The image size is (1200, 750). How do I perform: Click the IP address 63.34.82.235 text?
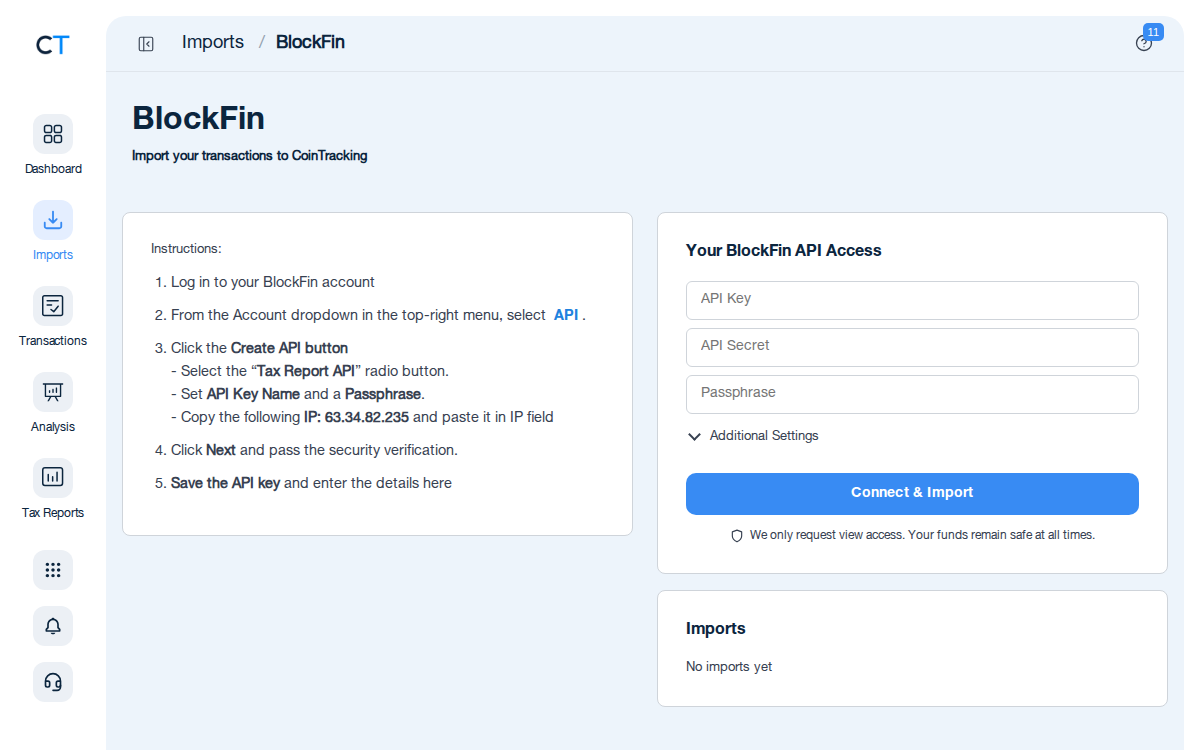click(367, 417)
